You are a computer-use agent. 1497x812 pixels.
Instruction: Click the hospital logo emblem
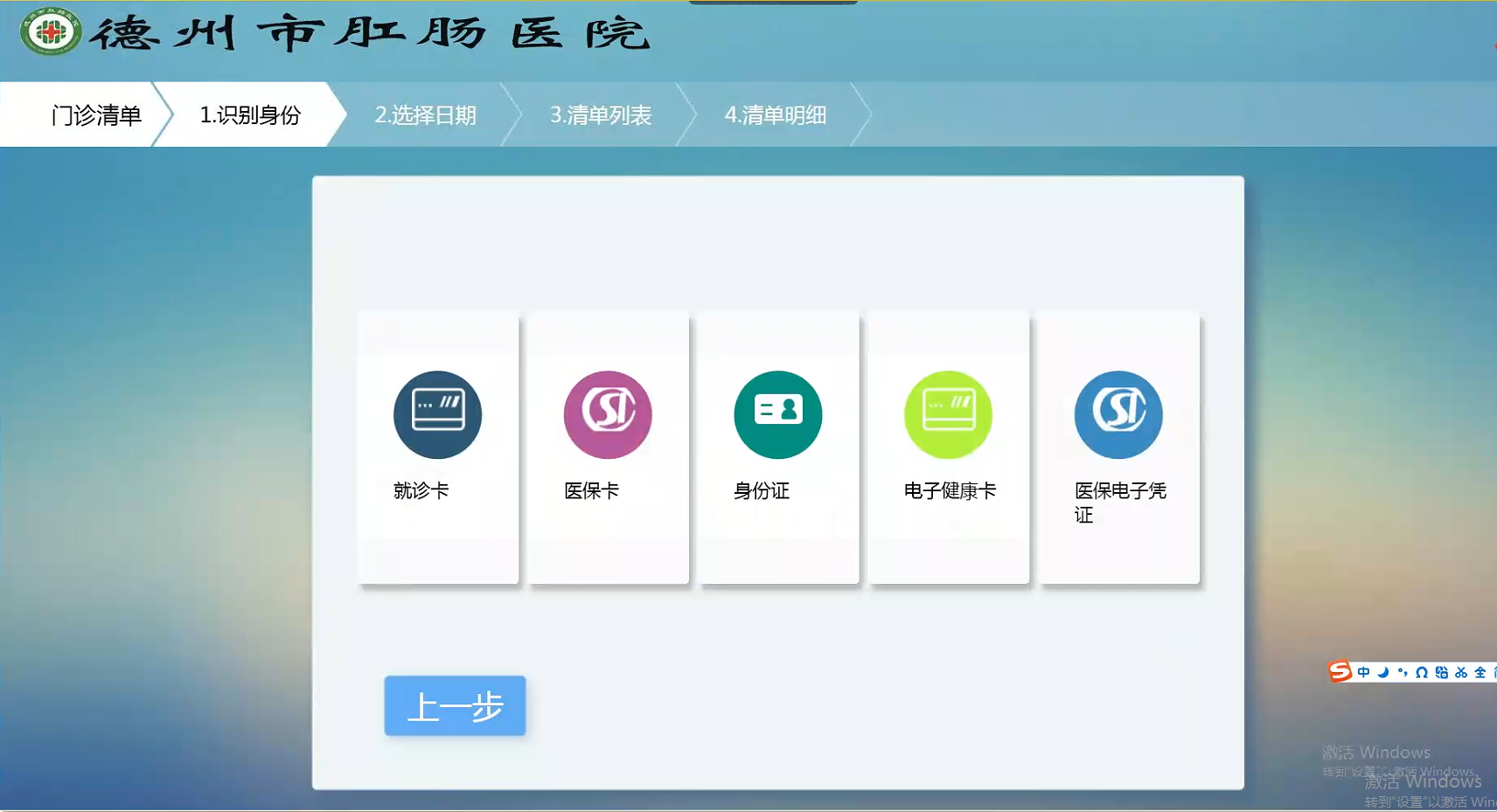pyautogui.click(x=51, y=32)
